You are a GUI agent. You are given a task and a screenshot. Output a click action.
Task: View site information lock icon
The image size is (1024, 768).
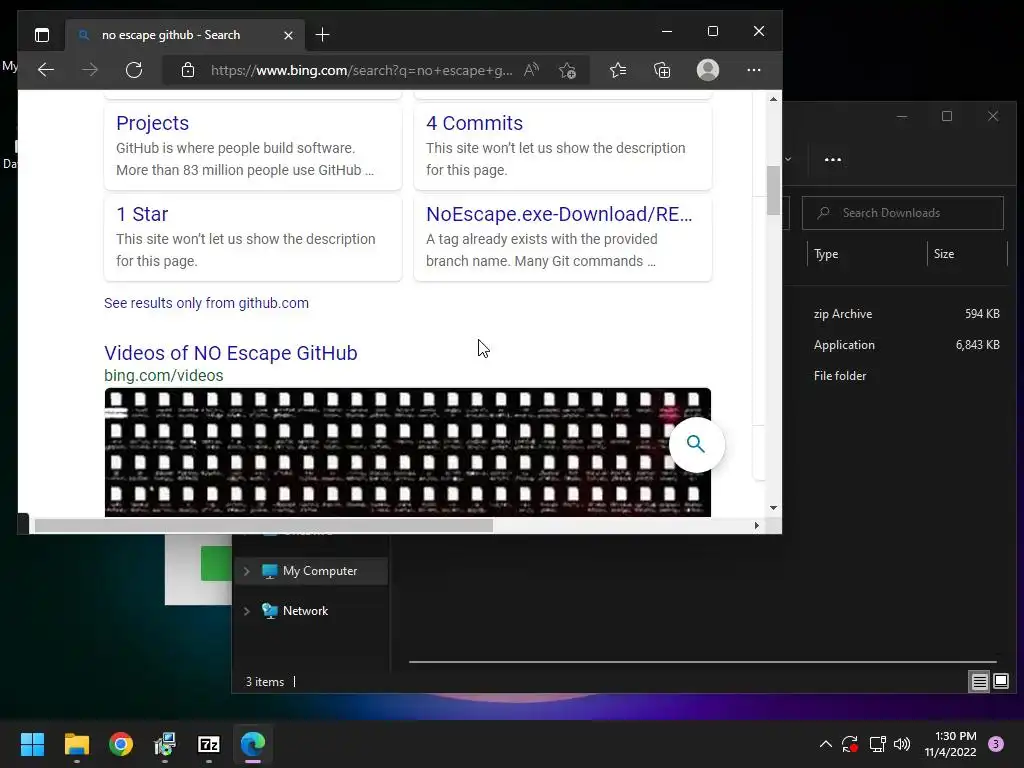[x=187, y=70]
